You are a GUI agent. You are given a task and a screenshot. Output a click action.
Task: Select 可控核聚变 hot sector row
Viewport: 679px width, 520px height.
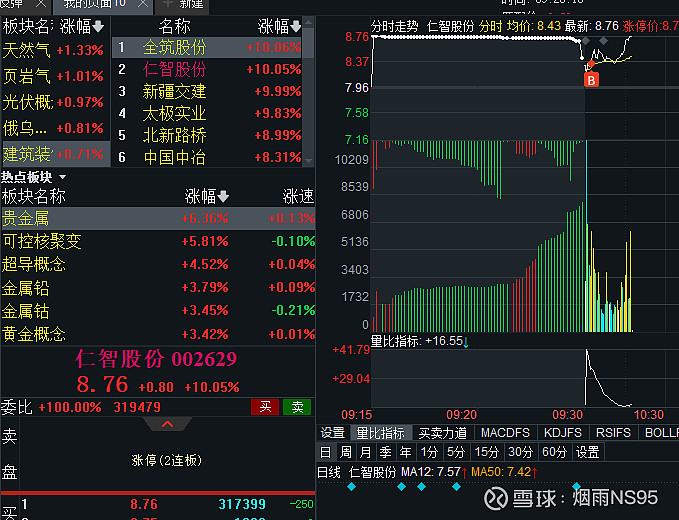[158, 241]
